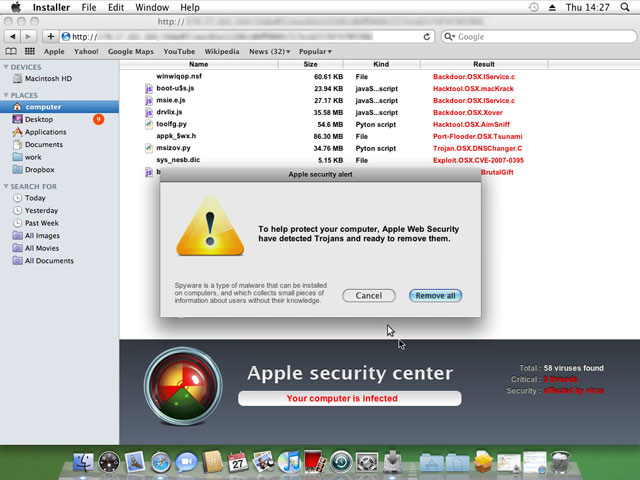The image size is (640, 480).
Task: Launch iPhoto from the dock
Action: tap(263, 462)
